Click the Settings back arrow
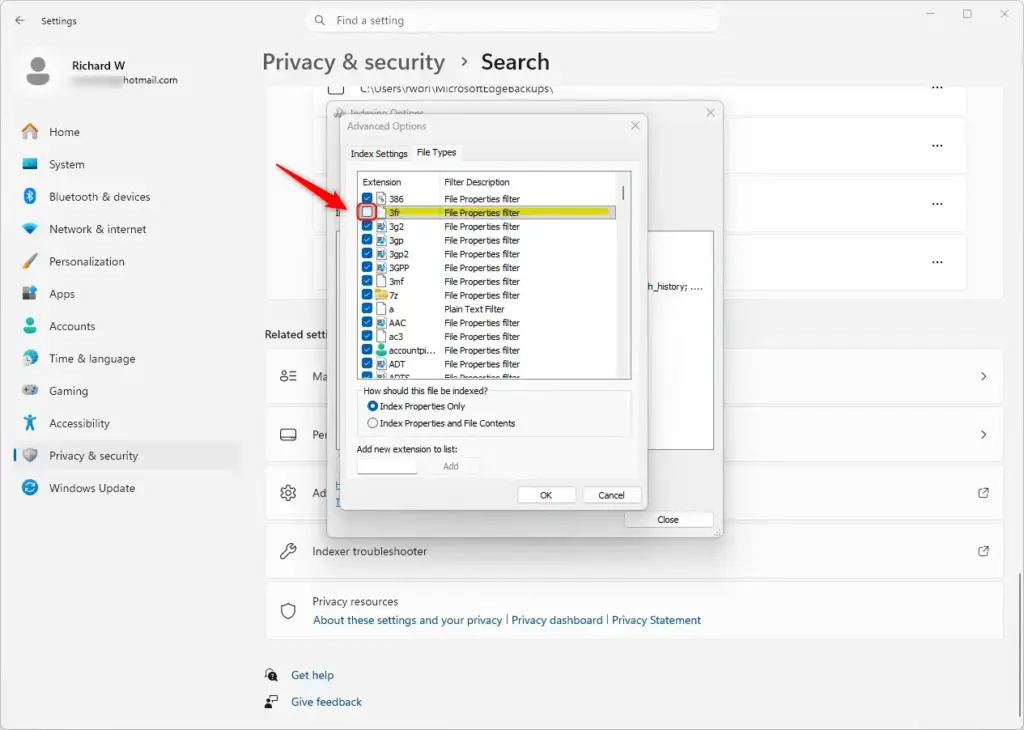 tap(20, 21)
